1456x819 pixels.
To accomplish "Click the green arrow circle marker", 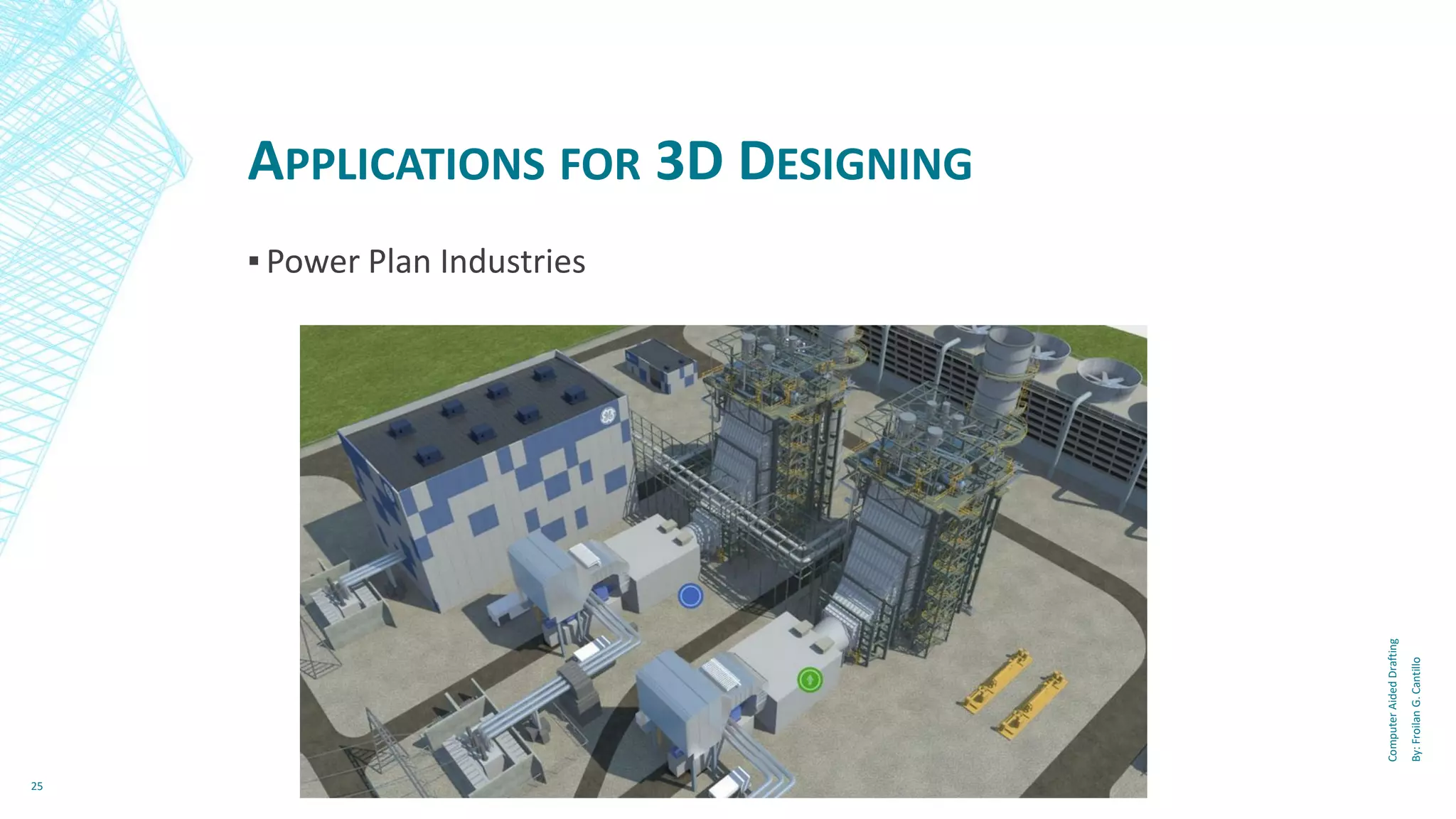I will point(810,680).
